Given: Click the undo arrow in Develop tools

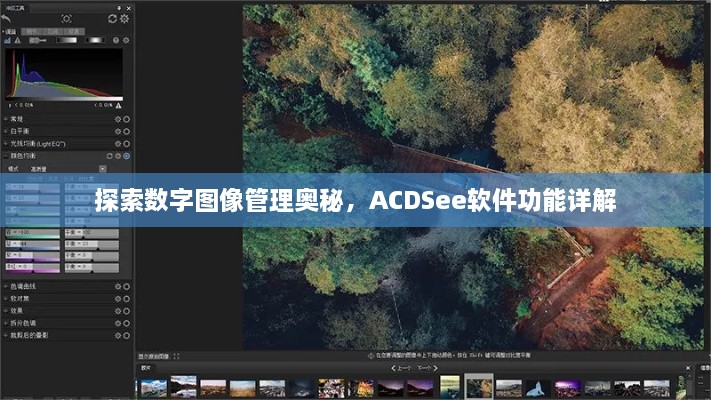Looking at the screenshot, I should [x=6, y=18].
